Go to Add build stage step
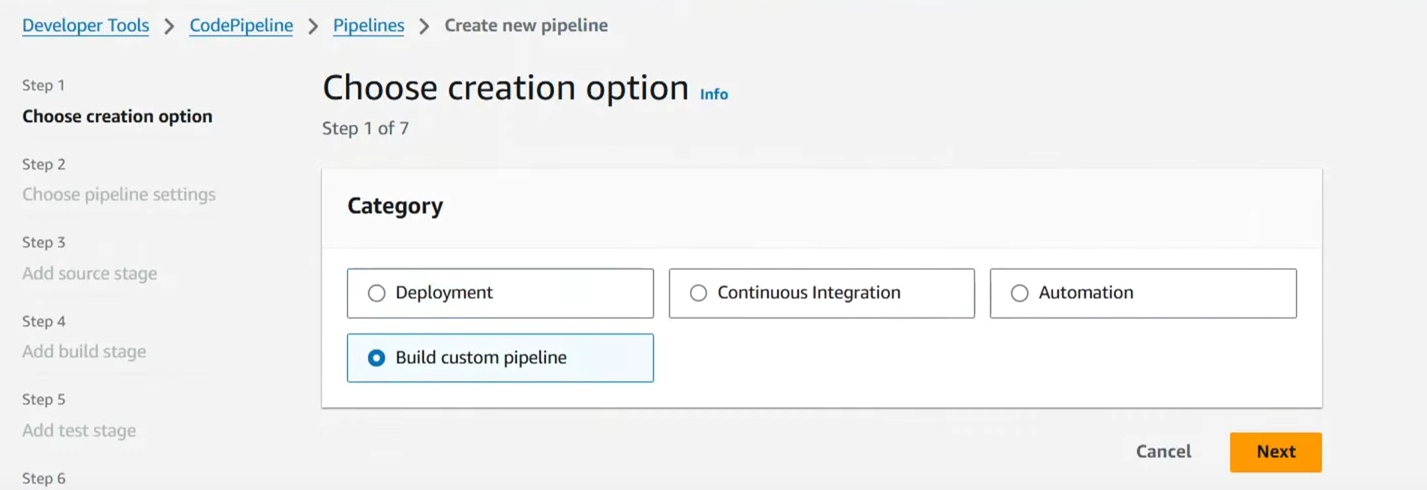The height and width of the screenshot is (490, 1427). tap(84, 352)
